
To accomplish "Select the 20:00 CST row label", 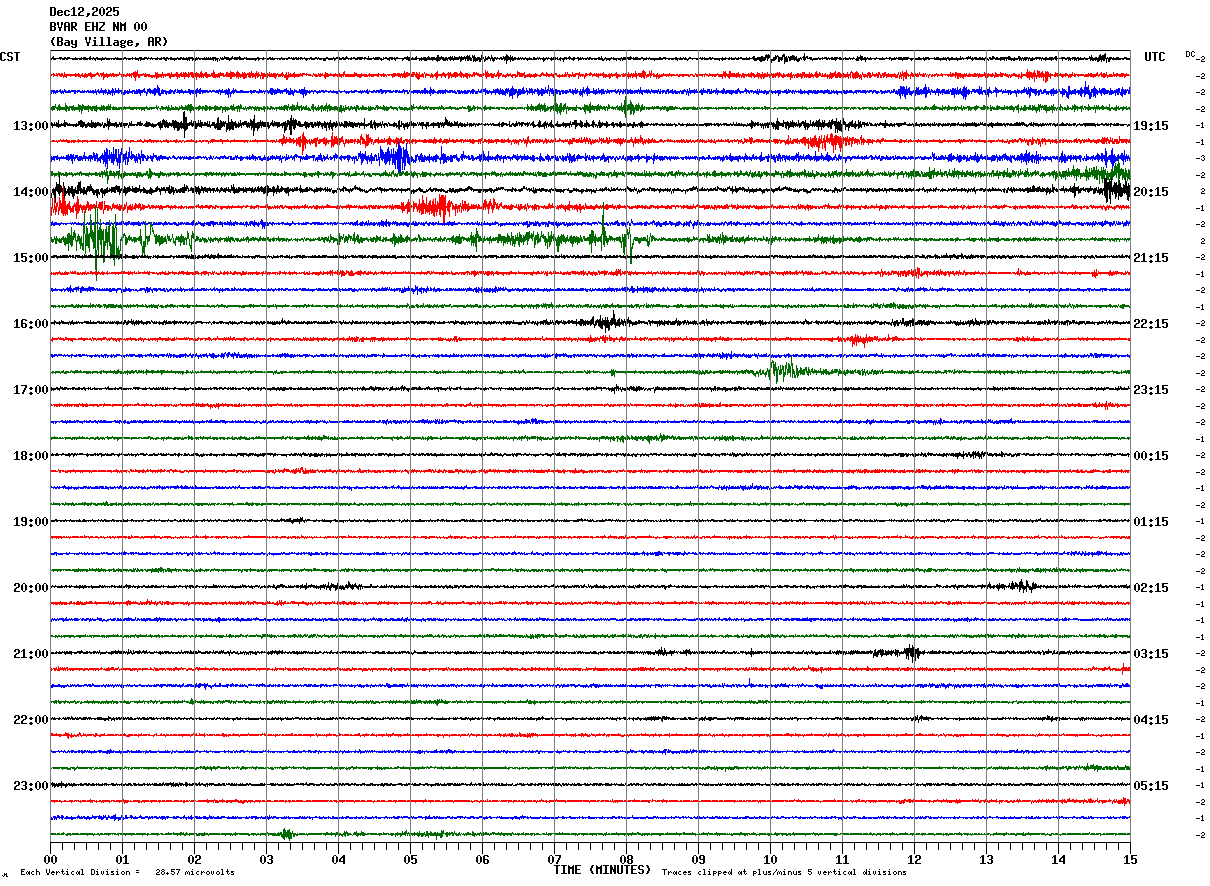I will click(x=31, y=588).
